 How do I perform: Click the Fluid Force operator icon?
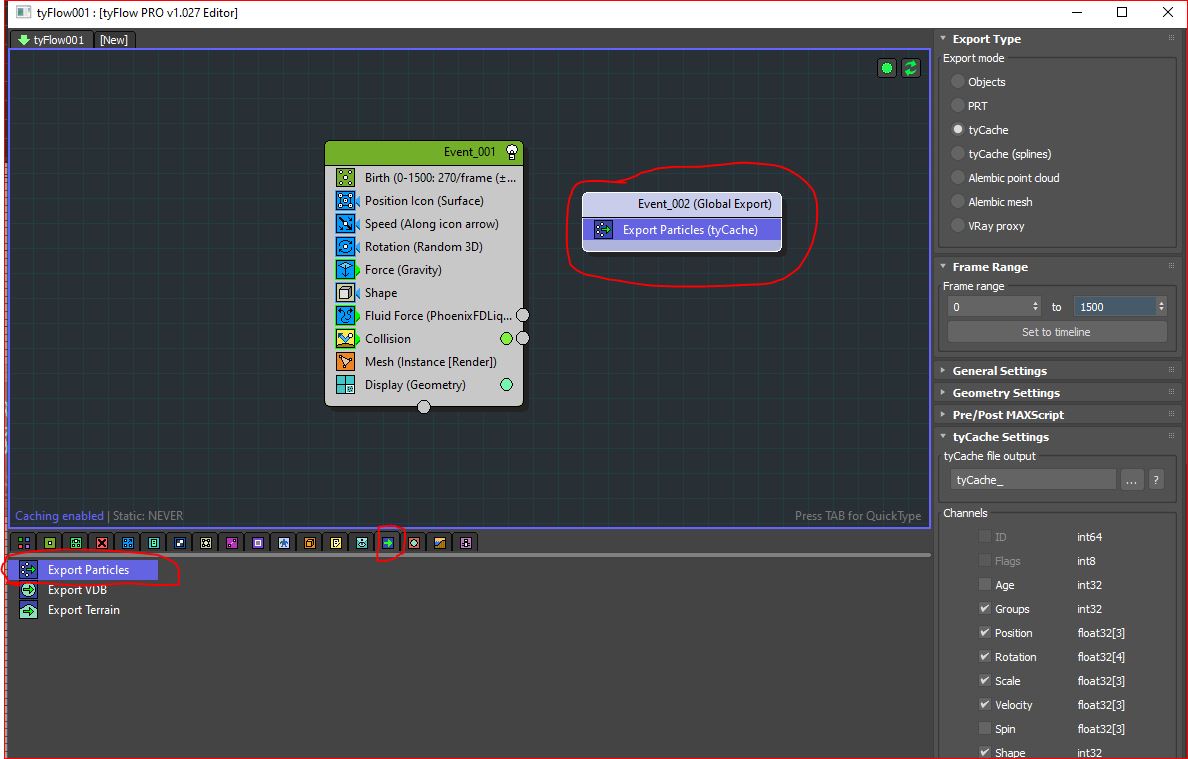[x=345, y=315]
